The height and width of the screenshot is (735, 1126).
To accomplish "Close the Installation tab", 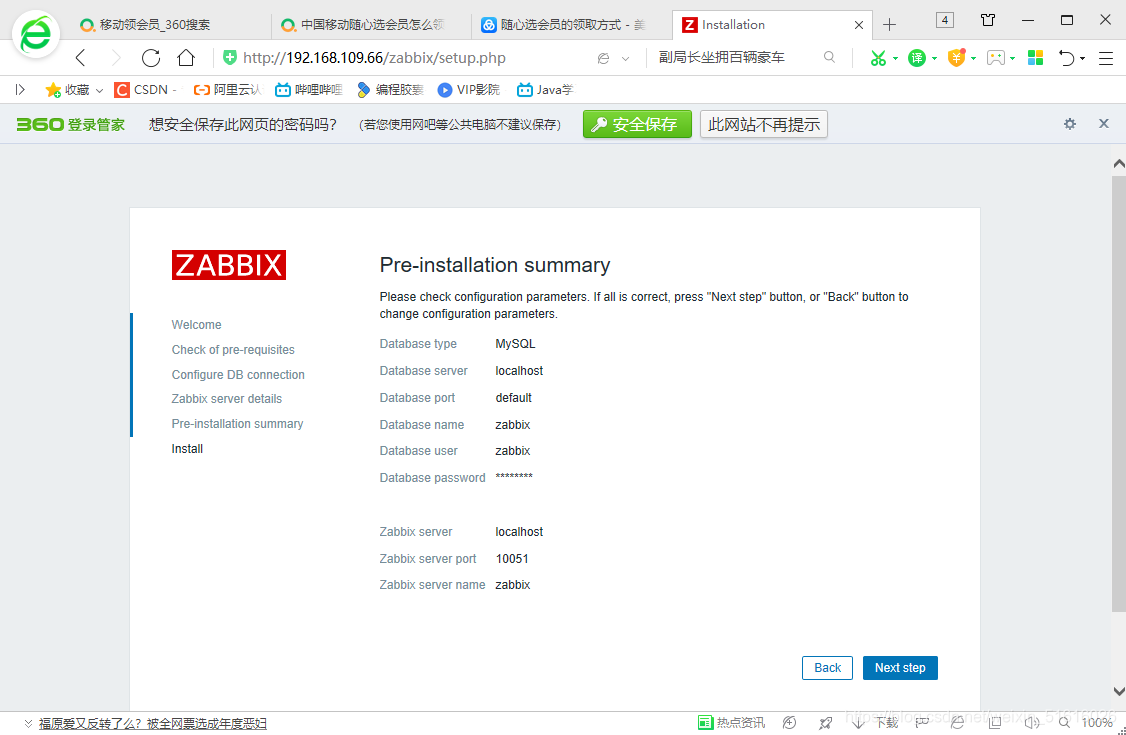I will pyautogui.click(x=859, y=25).
